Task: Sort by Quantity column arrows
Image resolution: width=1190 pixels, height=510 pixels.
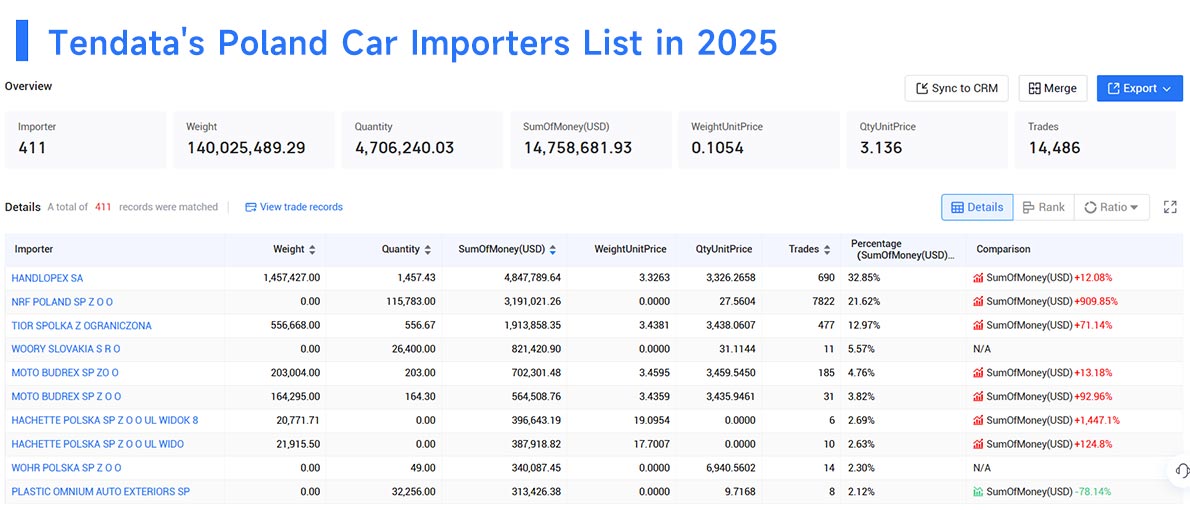Action: [427, 249]
